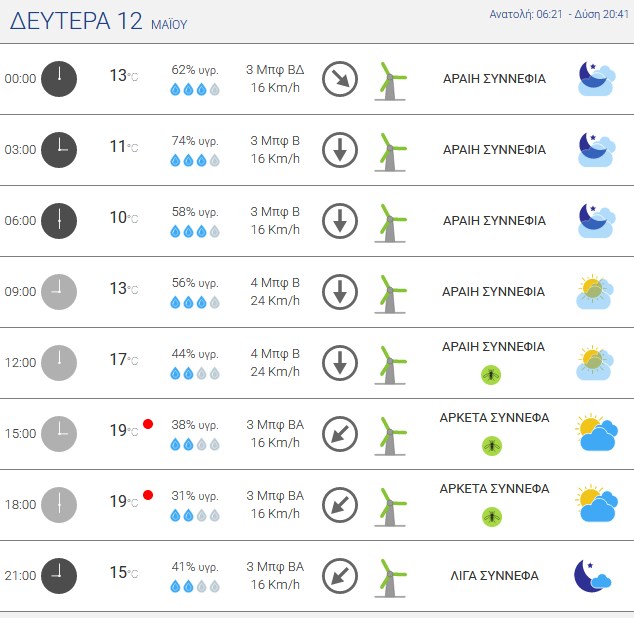Click the north wind arrow at 12:00
Image resolution: width=634 pixels, height=618 pixels.
click(x=340, y=363)
